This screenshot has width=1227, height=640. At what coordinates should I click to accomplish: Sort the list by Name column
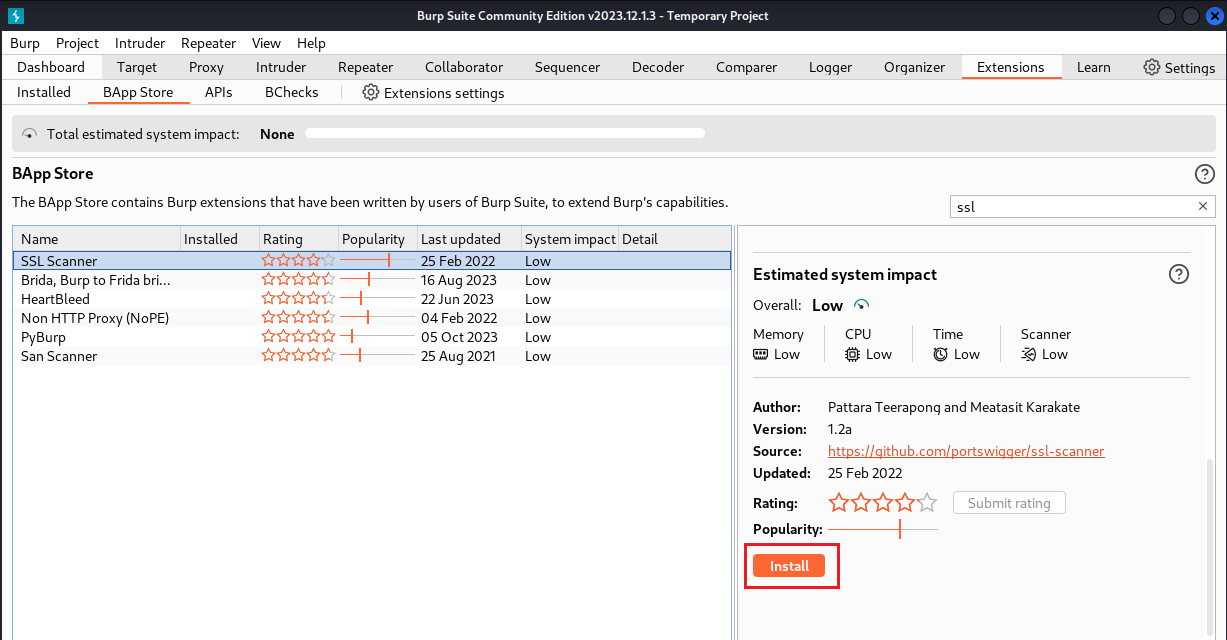96,239
